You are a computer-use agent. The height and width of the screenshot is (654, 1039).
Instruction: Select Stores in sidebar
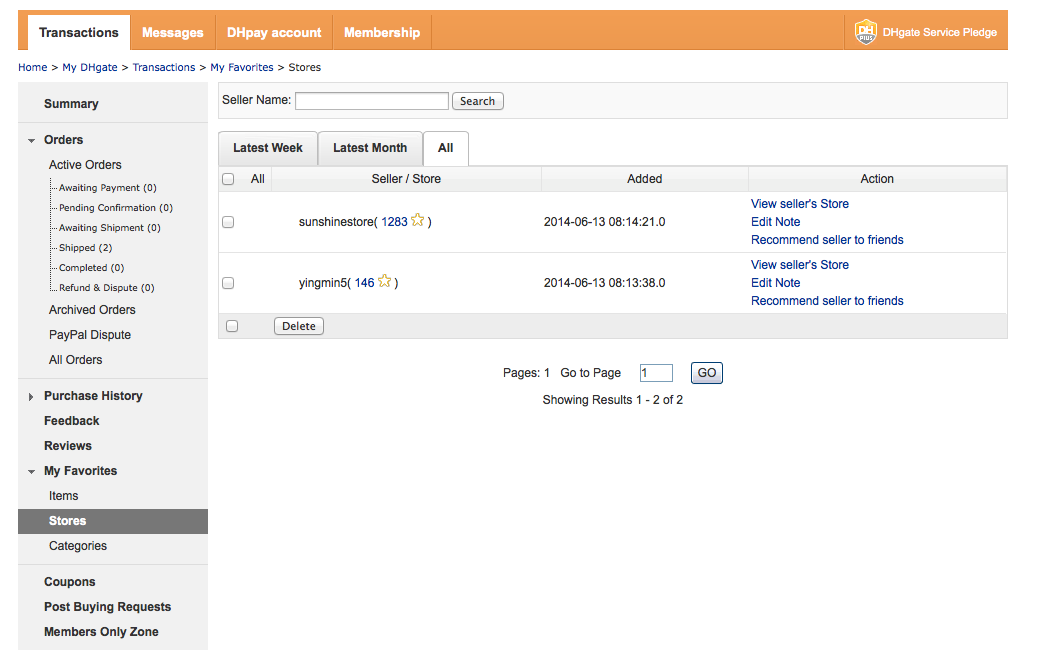(113, 521)
